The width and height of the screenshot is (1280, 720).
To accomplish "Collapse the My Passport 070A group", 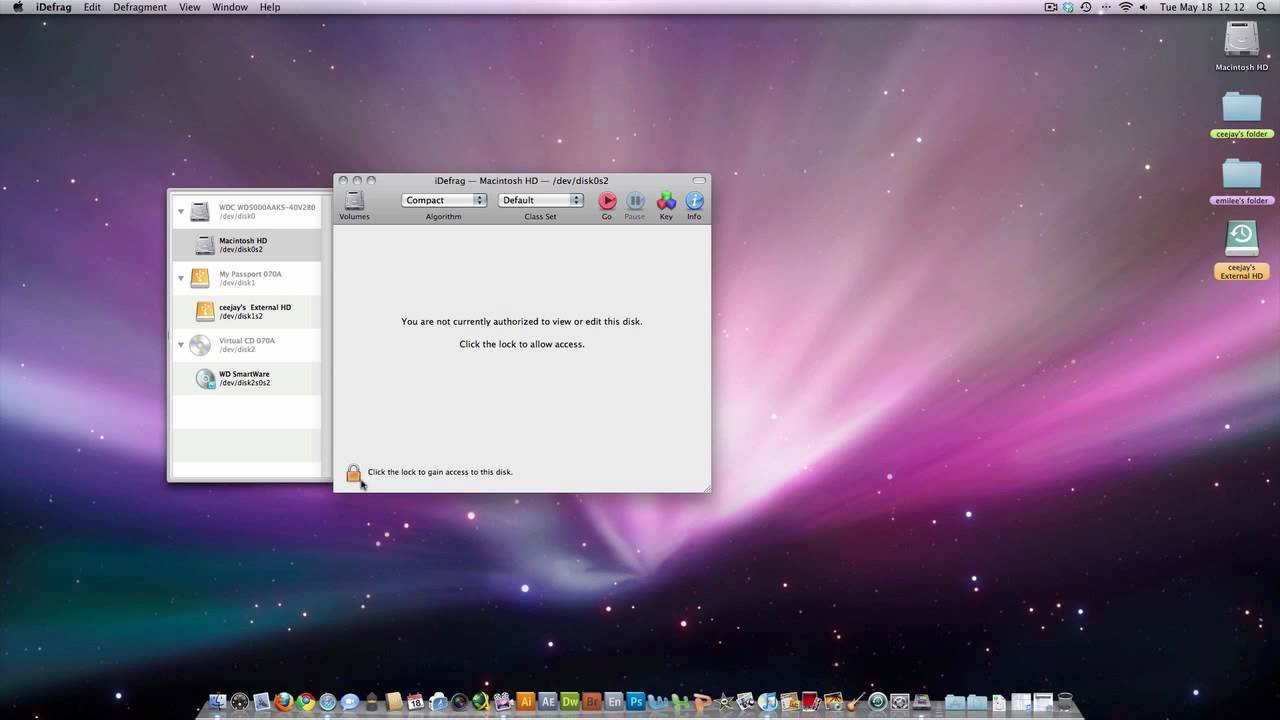I will pos(181,278).
